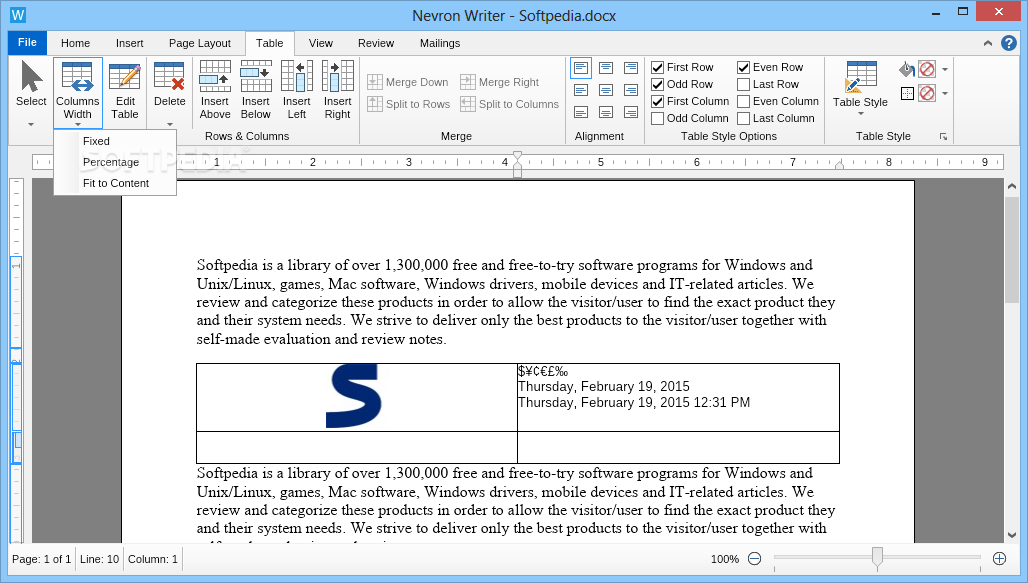Zoom in using the plus icon
This screenshot has width=1028, height=583.
click(999, 559)
